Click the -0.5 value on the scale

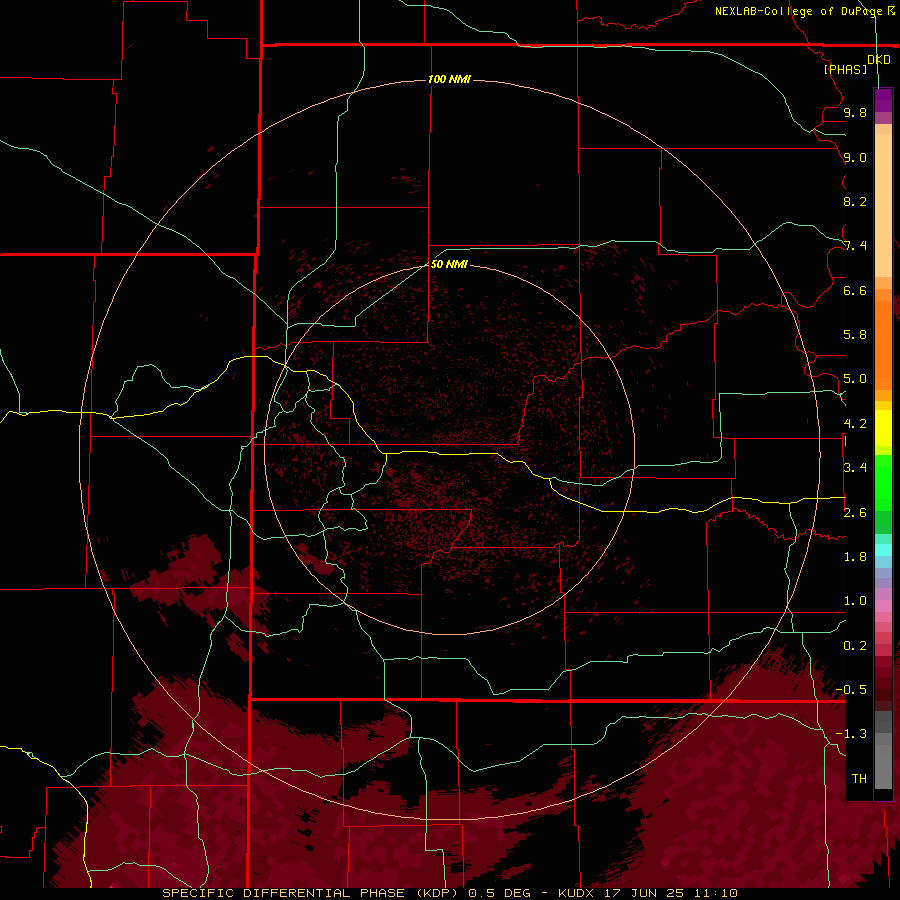coord(851,690)
